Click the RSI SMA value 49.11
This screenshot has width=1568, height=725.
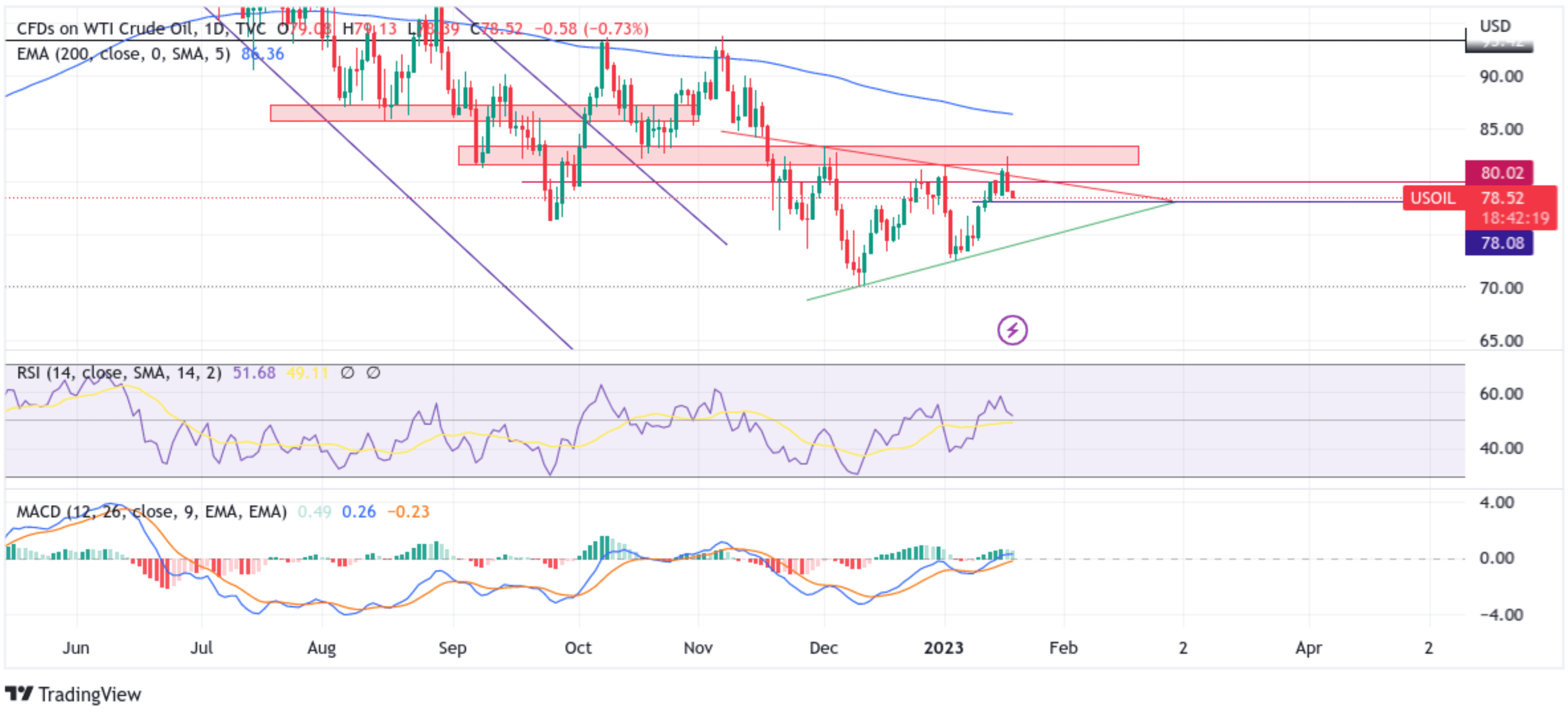tap(307, 372)
